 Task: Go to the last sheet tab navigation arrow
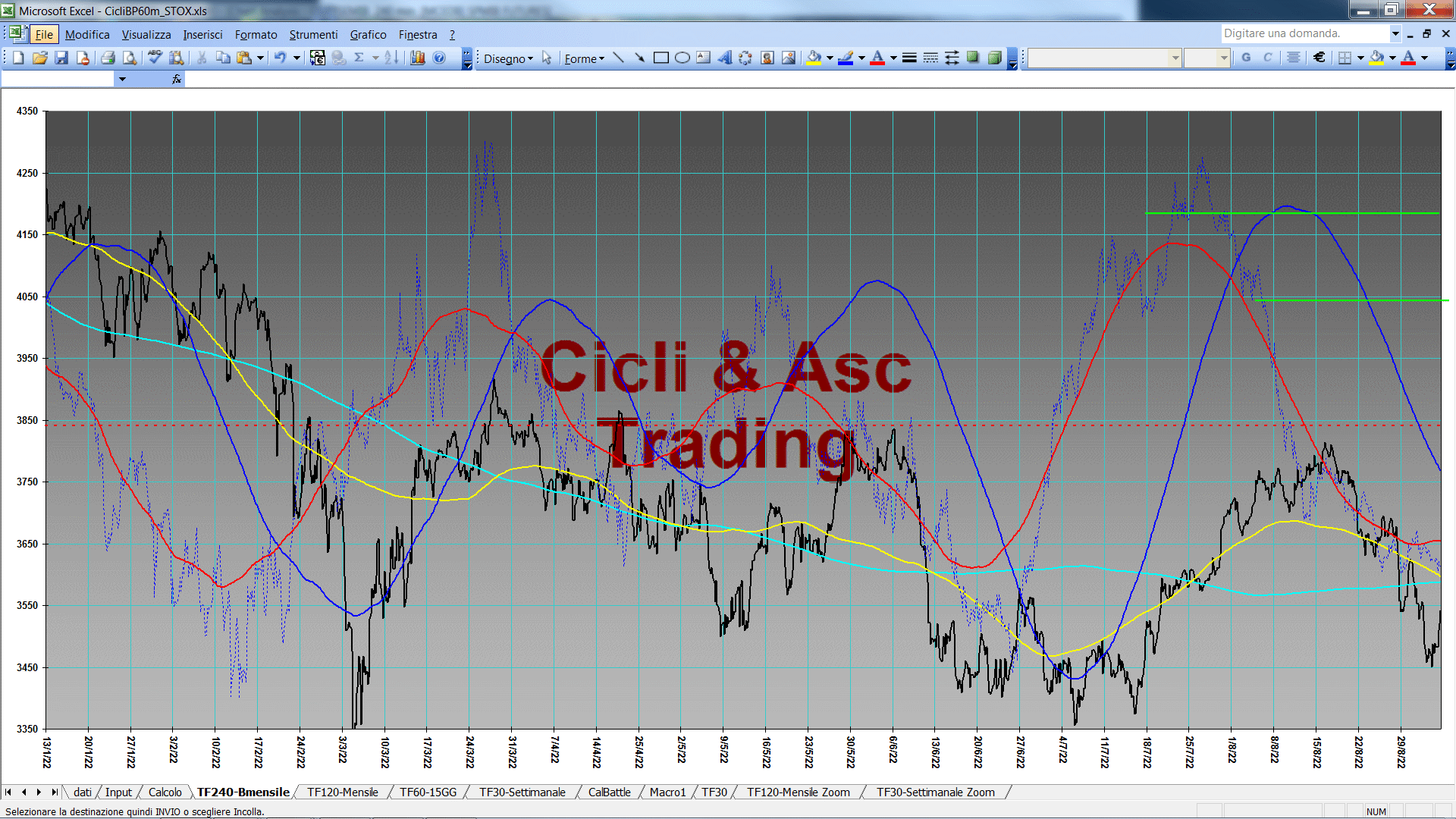click(55, 792)
